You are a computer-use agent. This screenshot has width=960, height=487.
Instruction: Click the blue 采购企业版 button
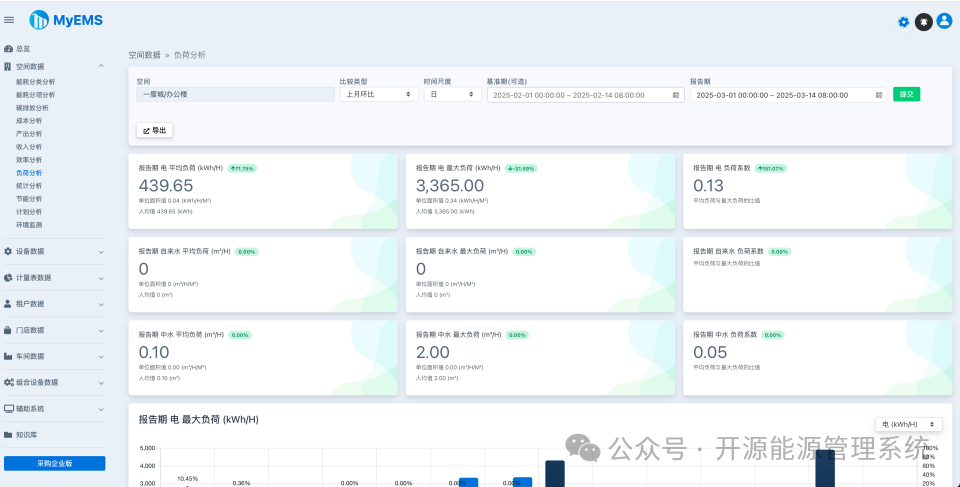[54, 463]
